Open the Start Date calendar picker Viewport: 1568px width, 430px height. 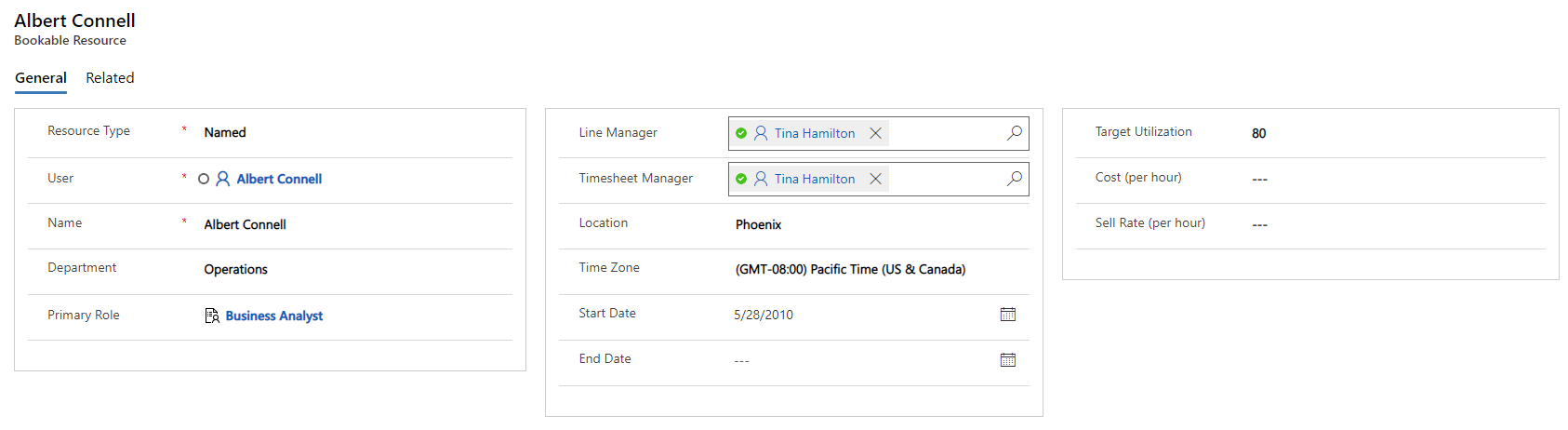(x=1007, y=315)
